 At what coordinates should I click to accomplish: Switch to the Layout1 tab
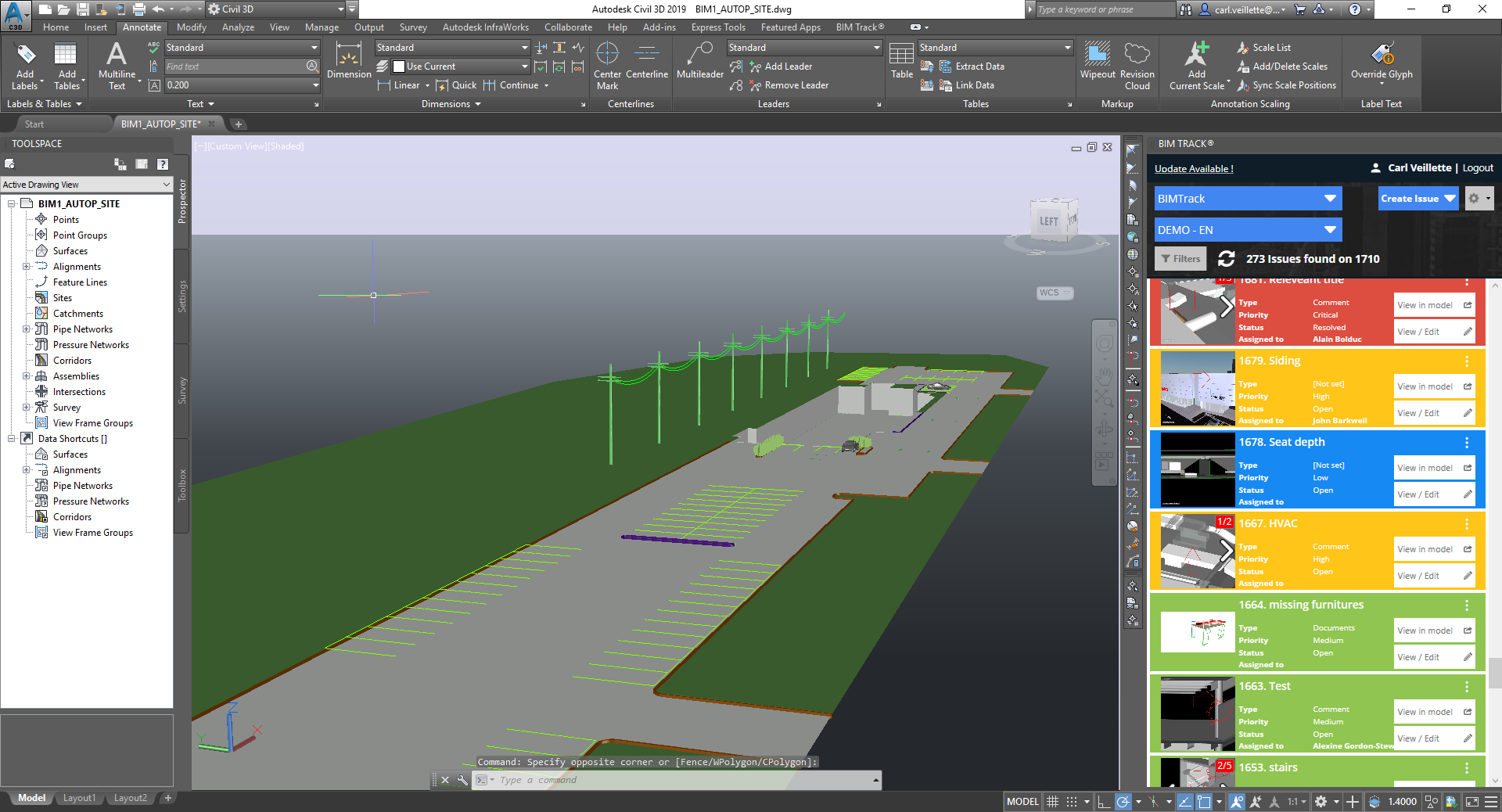(x=79, y=798)
